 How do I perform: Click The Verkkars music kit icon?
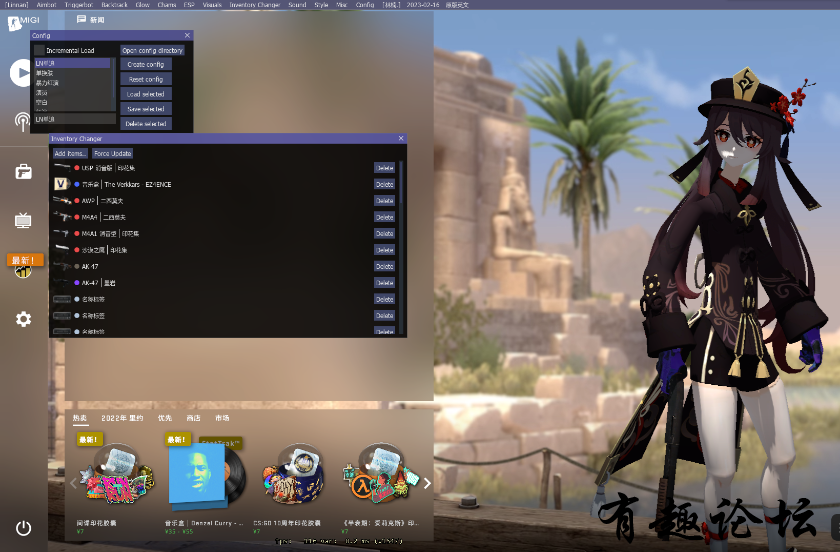(61, 184)
